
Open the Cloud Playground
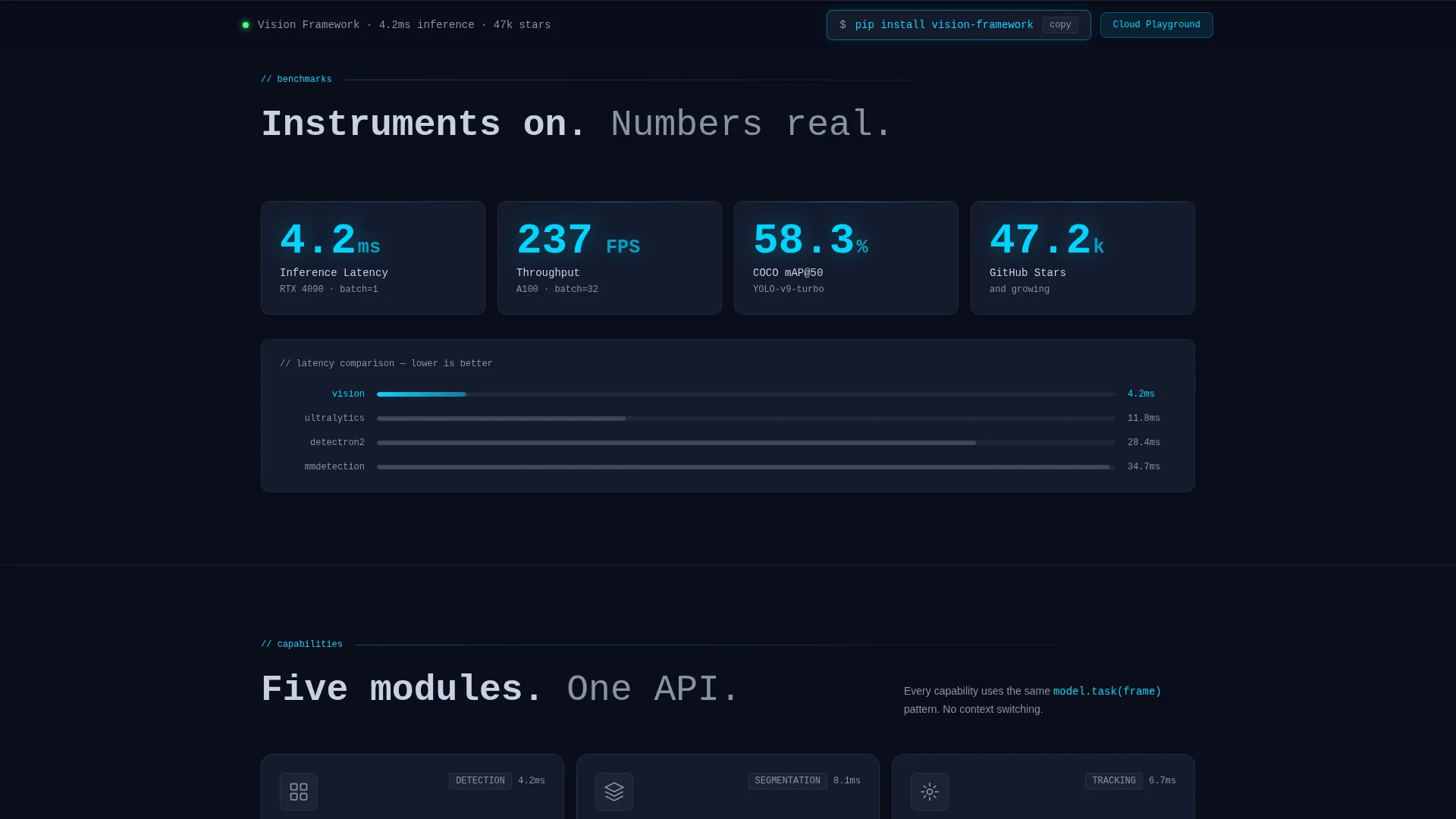tap(1156, 25)
